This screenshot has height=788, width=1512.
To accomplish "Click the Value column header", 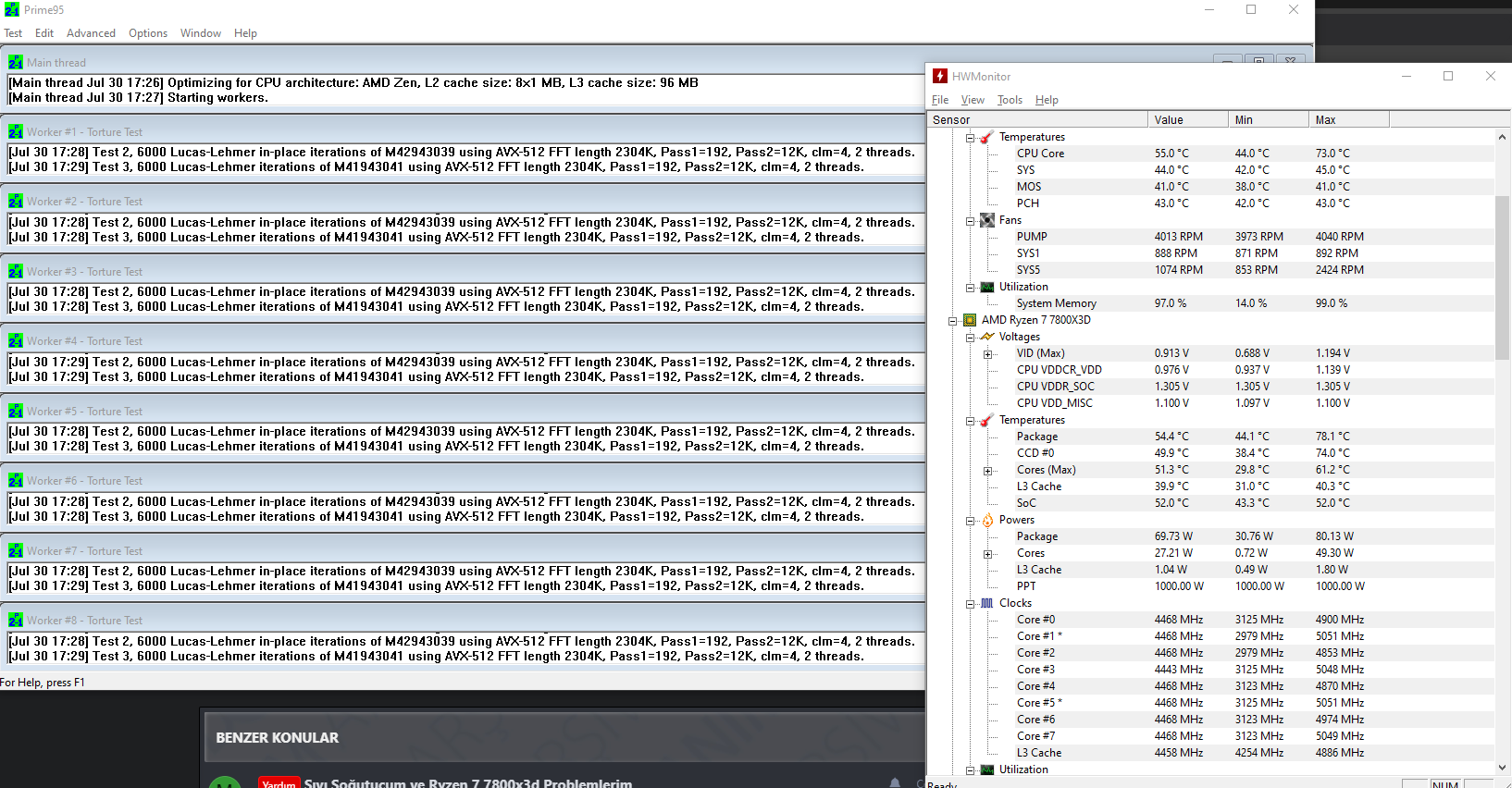I will pyautogui.click(x=1188, y=119).
